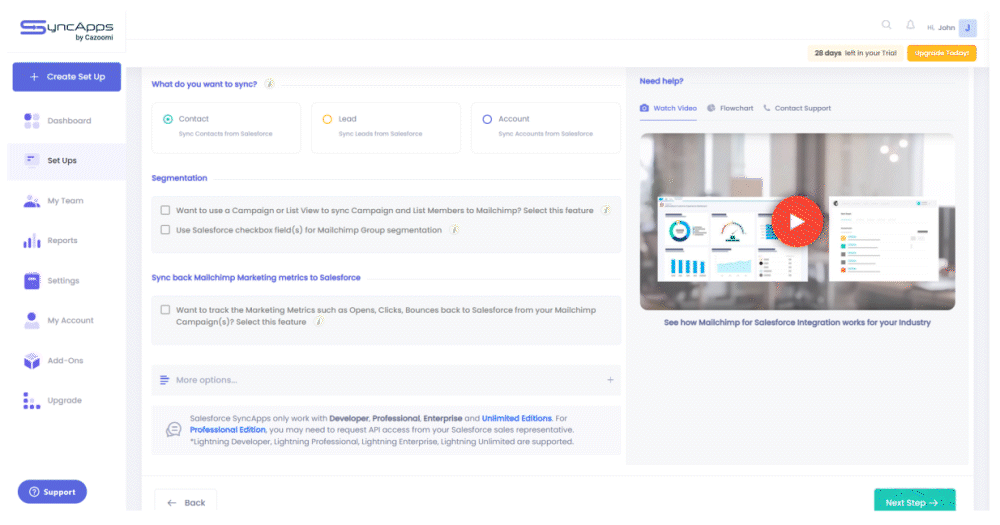Switch to the Contact Support tab

point(797,108)
